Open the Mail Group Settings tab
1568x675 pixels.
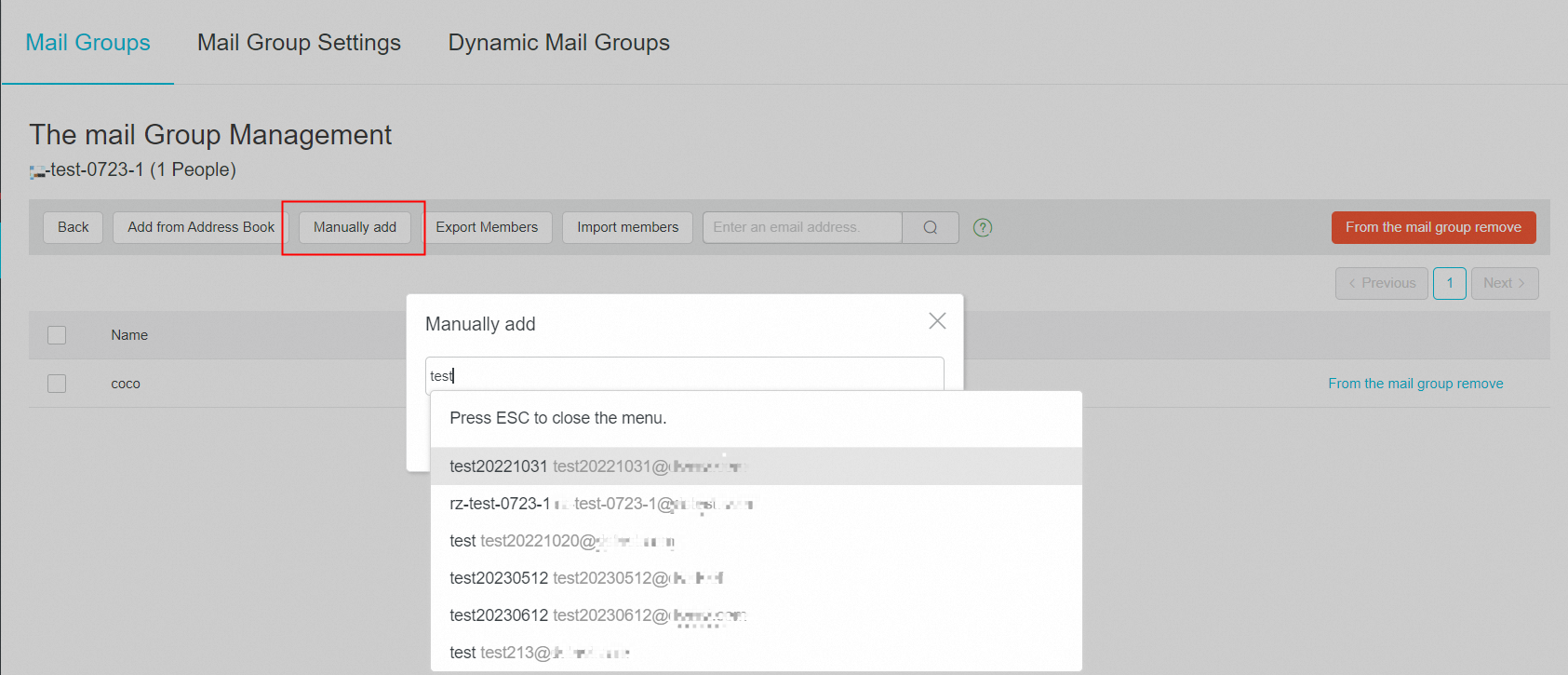pos(299,43)
